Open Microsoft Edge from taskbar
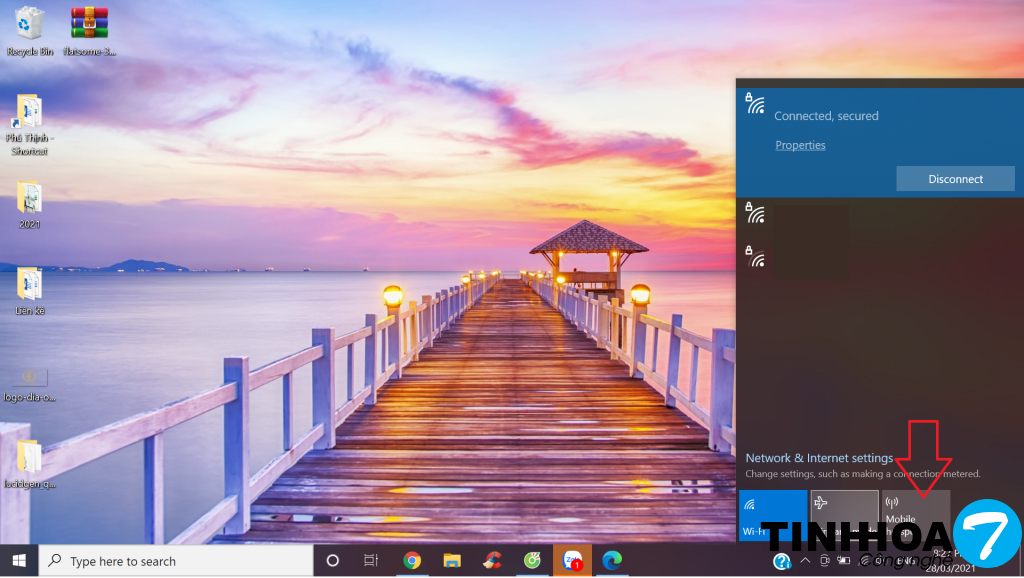The height and width of the screenshot is (578, 1024). (611, 561)
